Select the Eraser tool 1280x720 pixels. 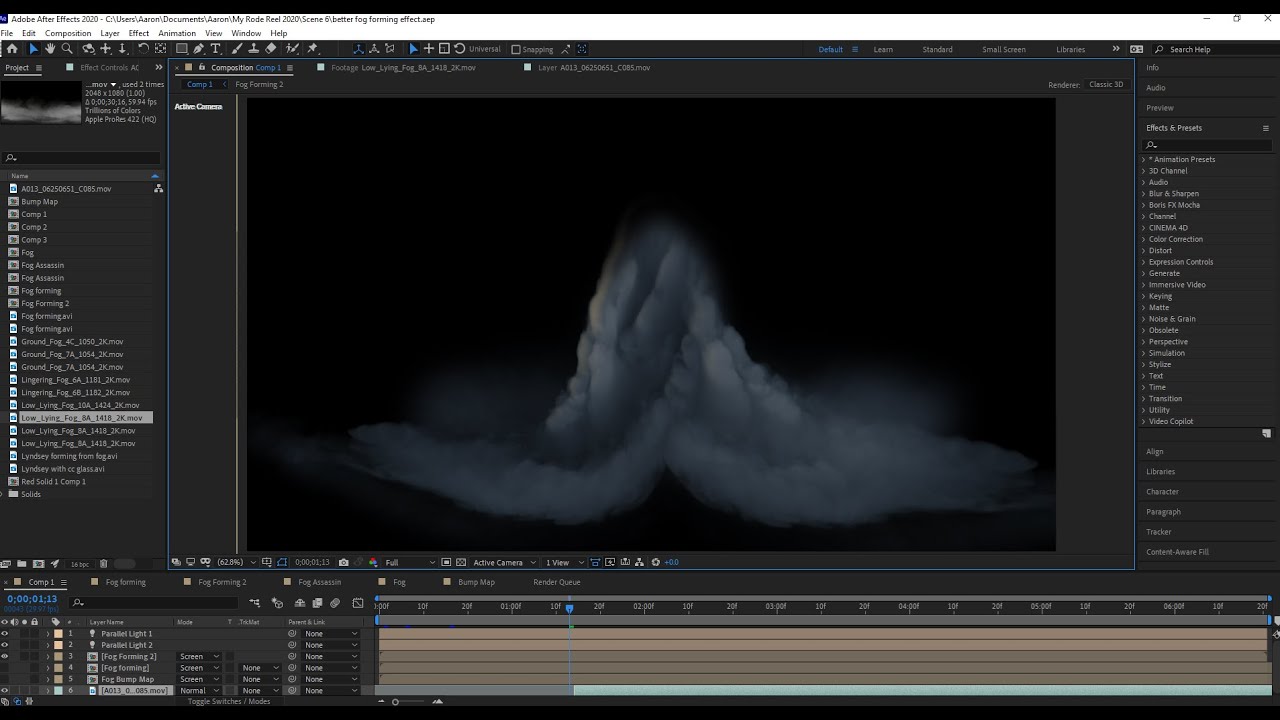click(x=271, y=48)
